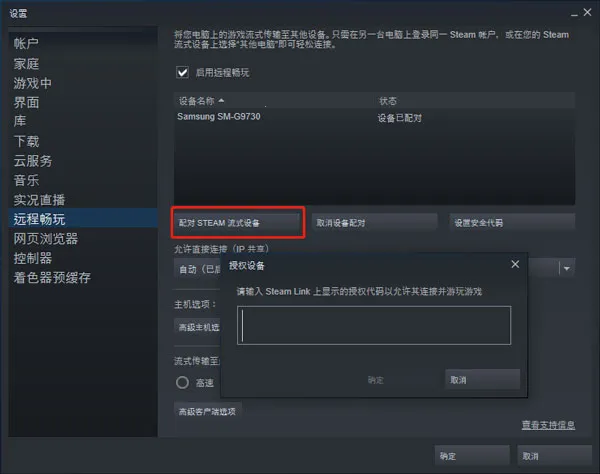Confirm settings with the bottom 确定 button
600x474 pixels.
pyautogui.click(x=472, y=456)
